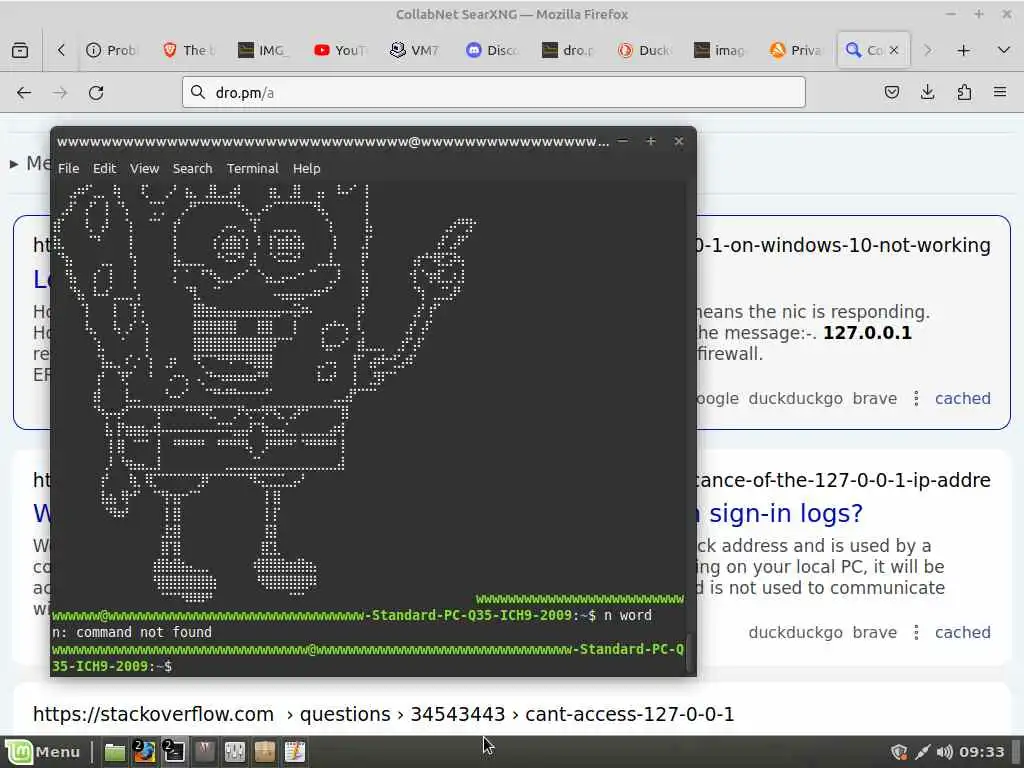This screenshot has width=1024, height=768.
Task: Open the Firefox hamburger application menu
Action: coord(1000,93)
